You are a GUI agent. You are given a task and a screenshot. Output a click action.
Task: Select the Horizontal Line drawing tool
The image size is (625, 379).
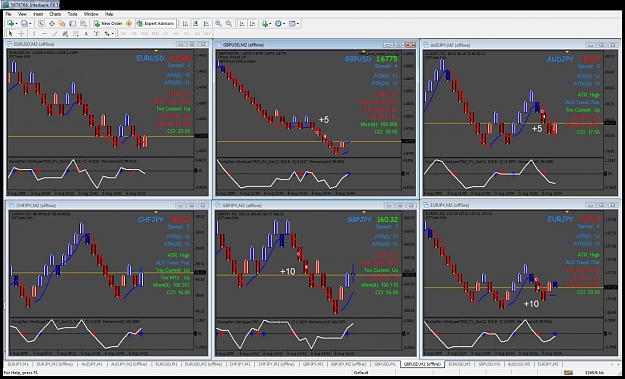coord(45,33)
